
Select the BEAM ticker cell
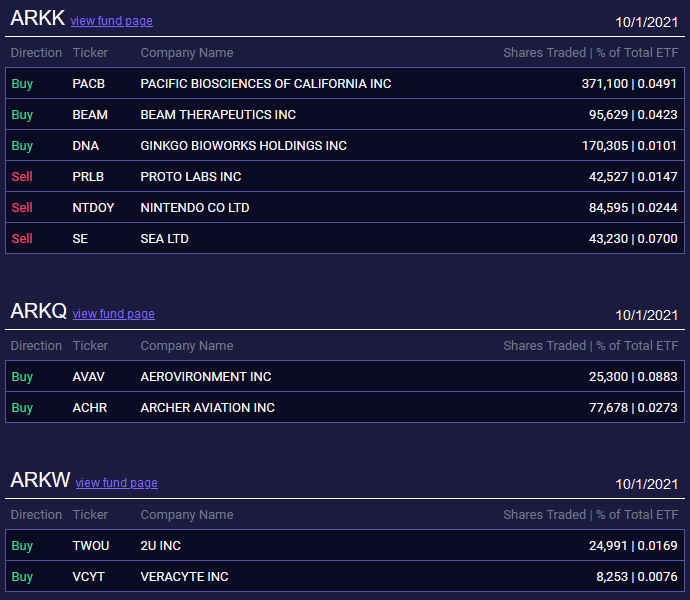pyautogui.click(x=90, y=114)
